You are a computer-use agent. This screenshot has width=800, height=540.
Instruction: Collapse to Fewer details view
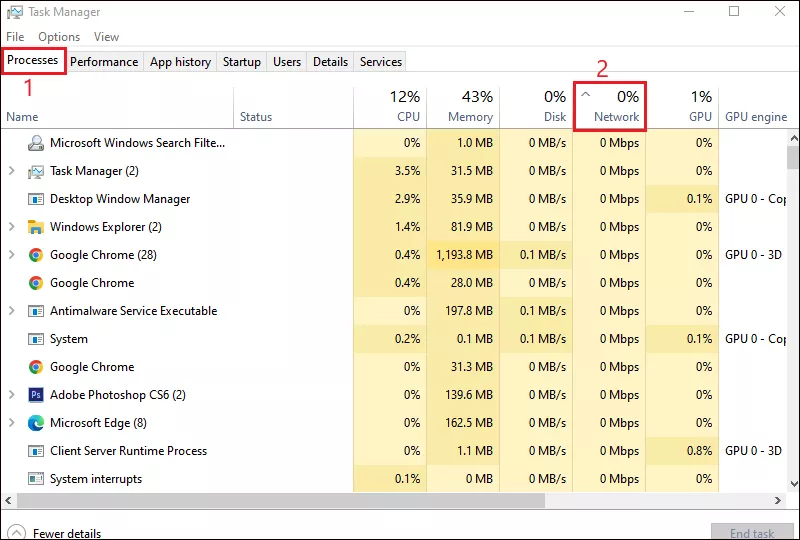pos(54,533)
